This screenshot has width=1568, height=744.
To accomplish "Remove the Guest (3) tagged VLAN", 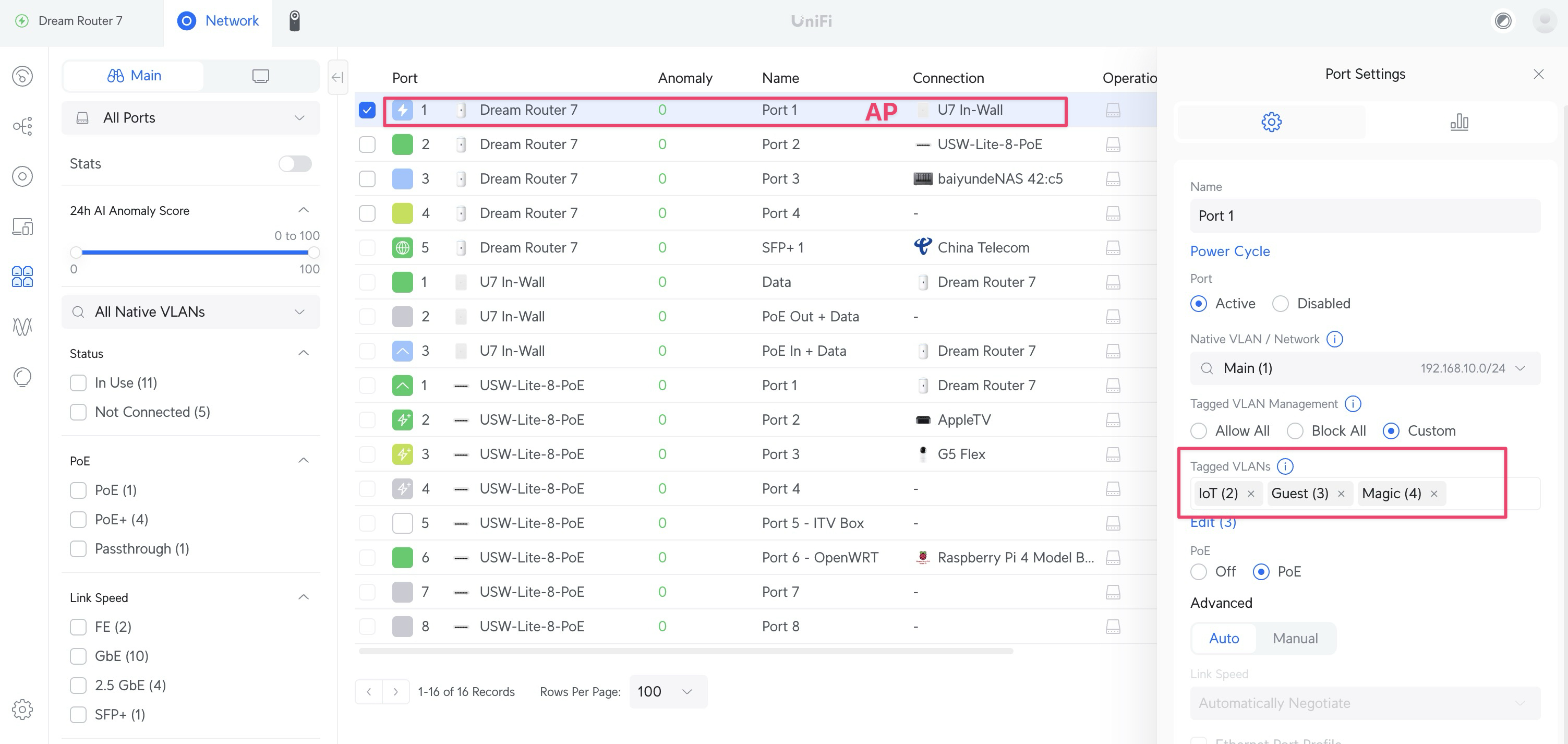I will [1341, 494].
